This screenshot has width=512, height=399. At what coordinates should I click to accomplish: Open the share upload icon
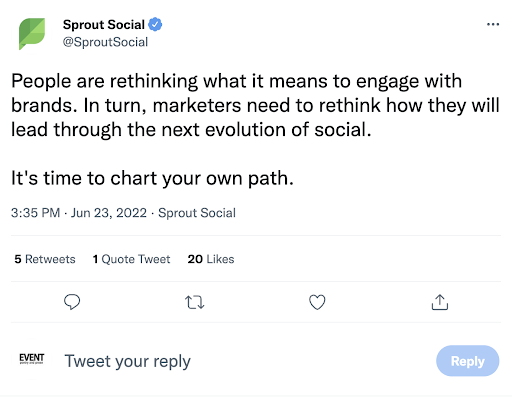[440, 302]
